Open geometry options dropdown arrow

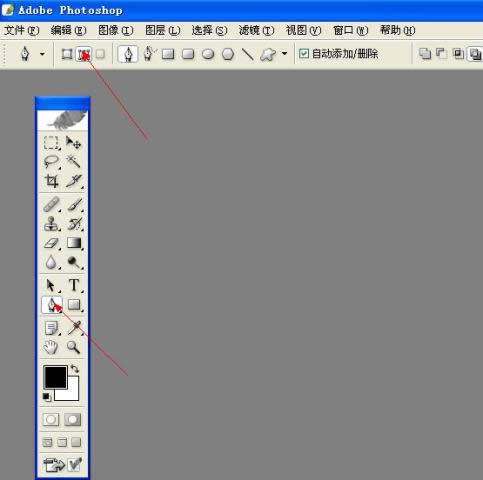284,53
